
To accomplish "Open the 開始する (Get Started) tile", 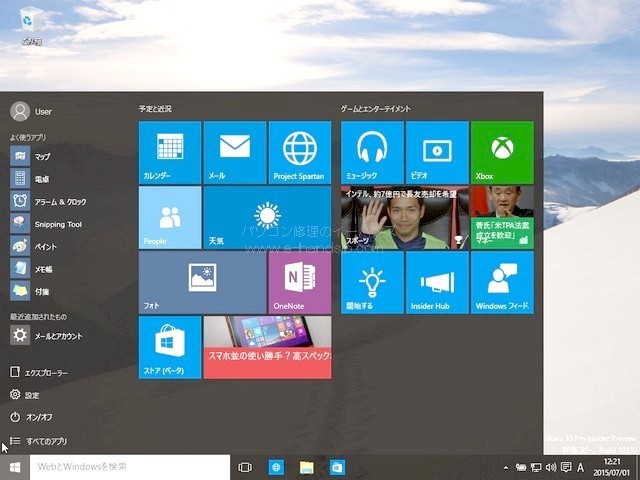I will pyautogui.click(x=372, y=282).
